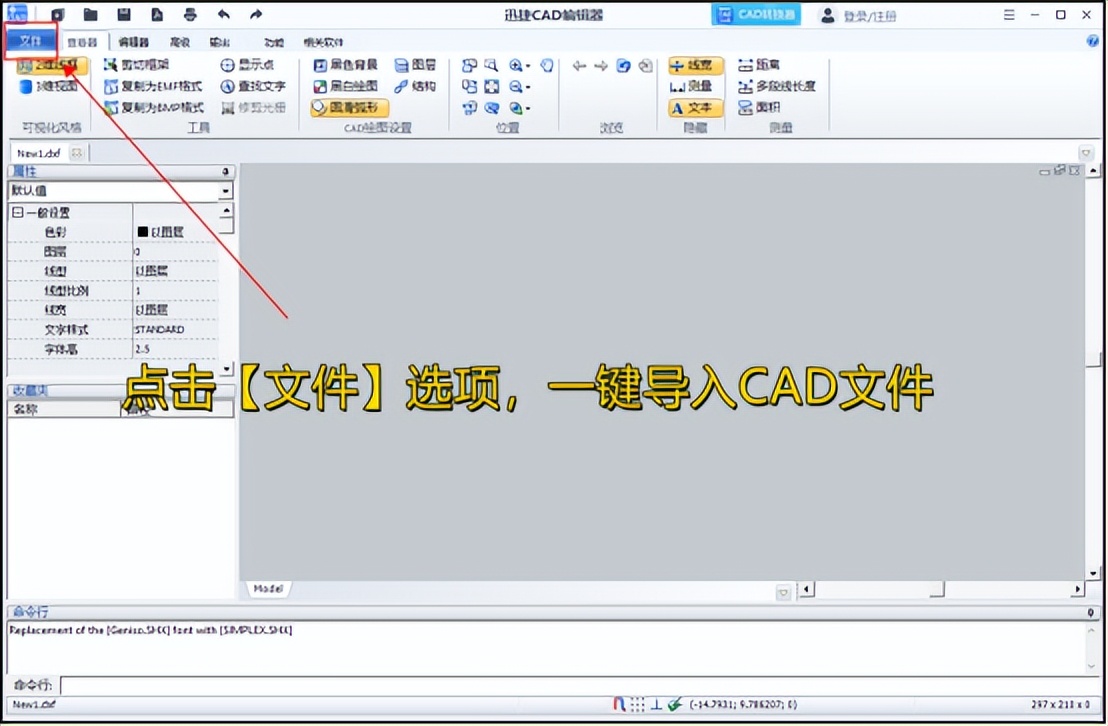Select the 距离 distance measure tool
This screenshot has height=726, width=1108.
click(763, 65)
